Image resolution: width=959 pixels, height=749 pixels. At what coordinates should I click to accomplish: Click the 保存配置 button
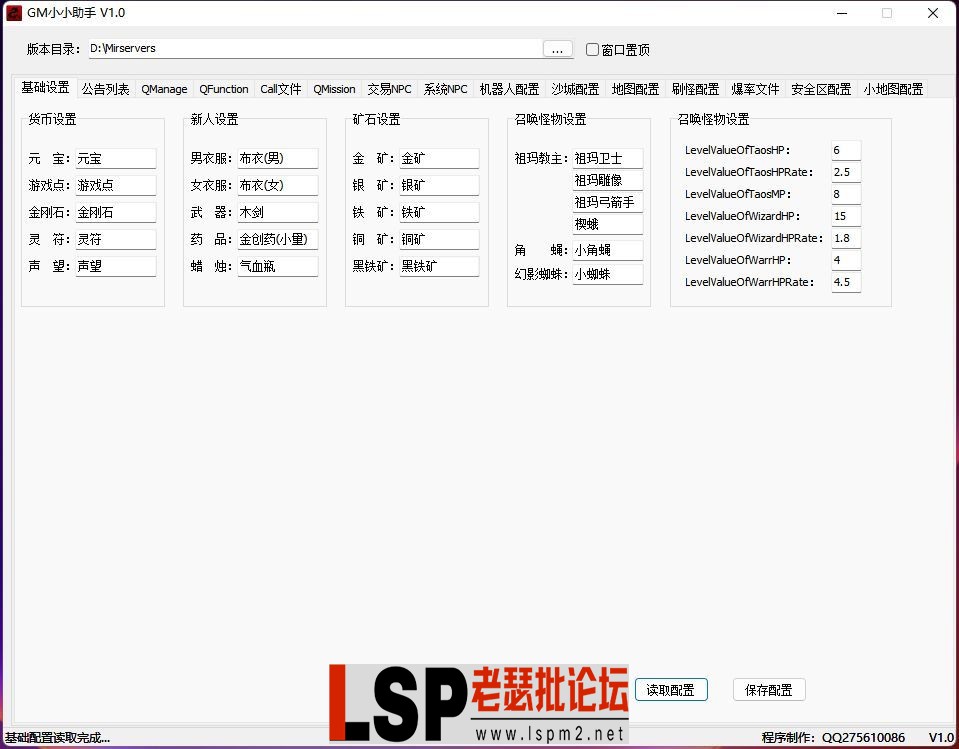click(x=769, y=689)
